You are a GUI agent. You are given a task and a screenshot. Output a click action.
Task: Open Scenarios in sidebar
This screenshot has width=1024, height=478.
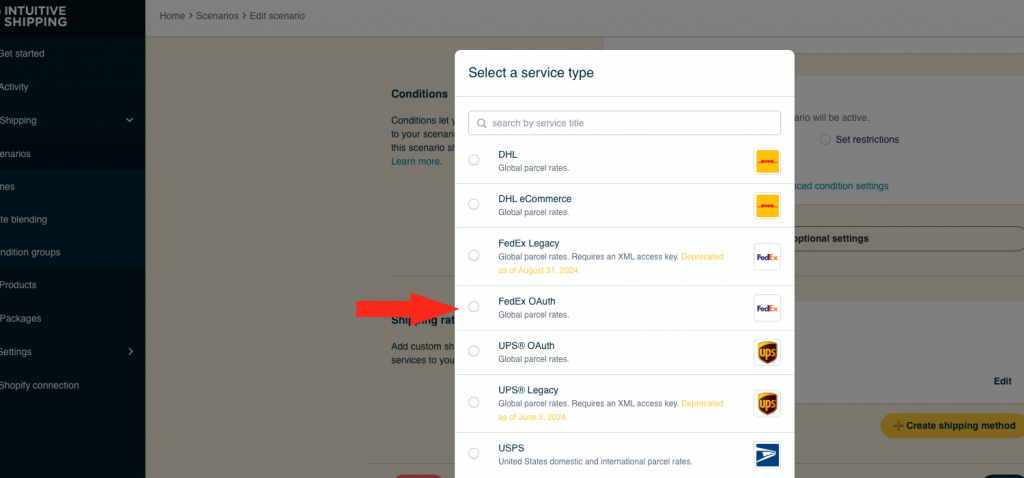[15, 154]
